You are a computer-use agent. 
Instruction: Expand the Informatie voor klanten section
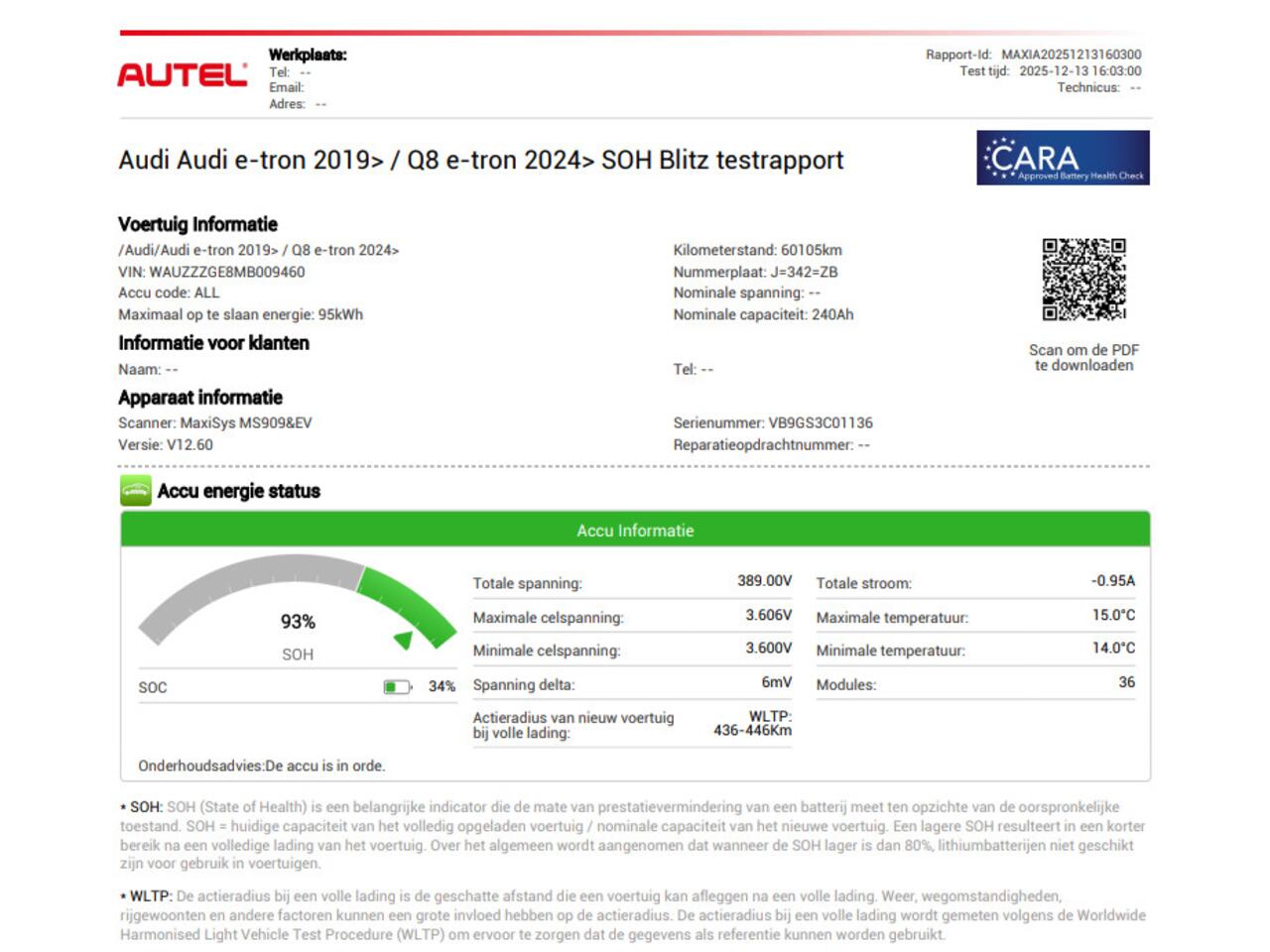pyautogui.click(x=214, y=343)
